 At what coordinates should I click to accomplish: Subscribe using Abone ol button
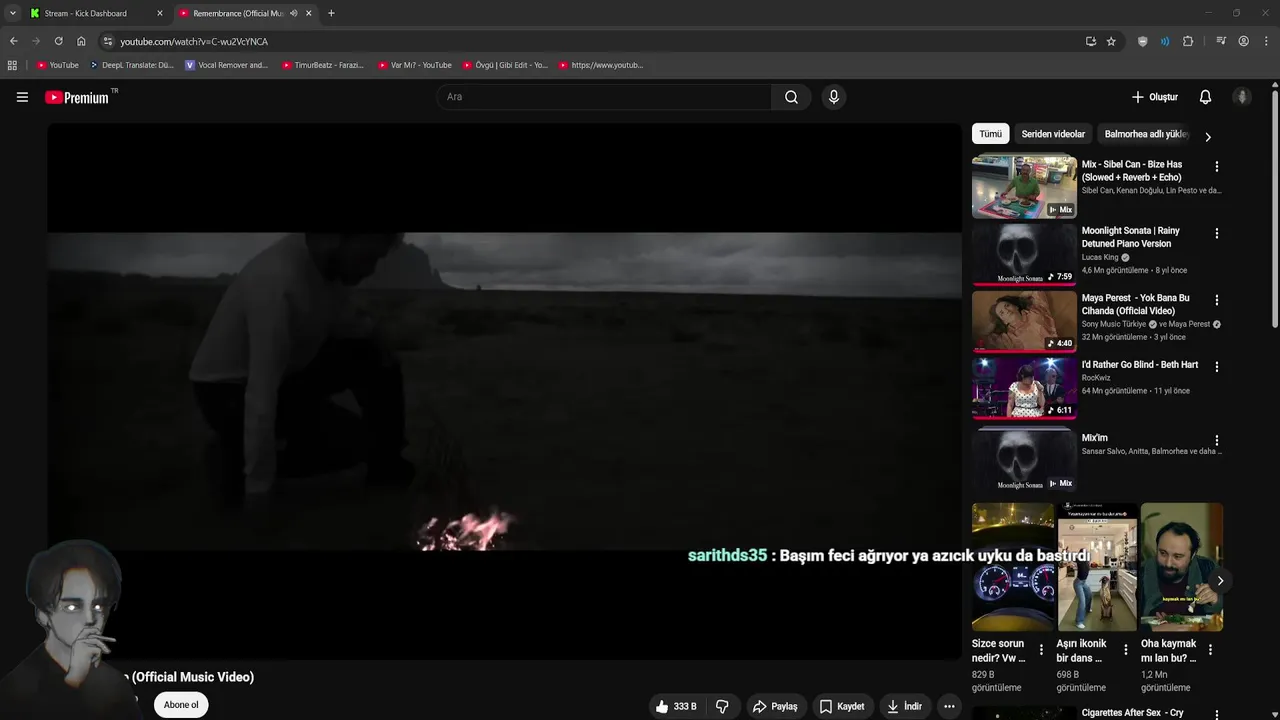tap(181, 705)
